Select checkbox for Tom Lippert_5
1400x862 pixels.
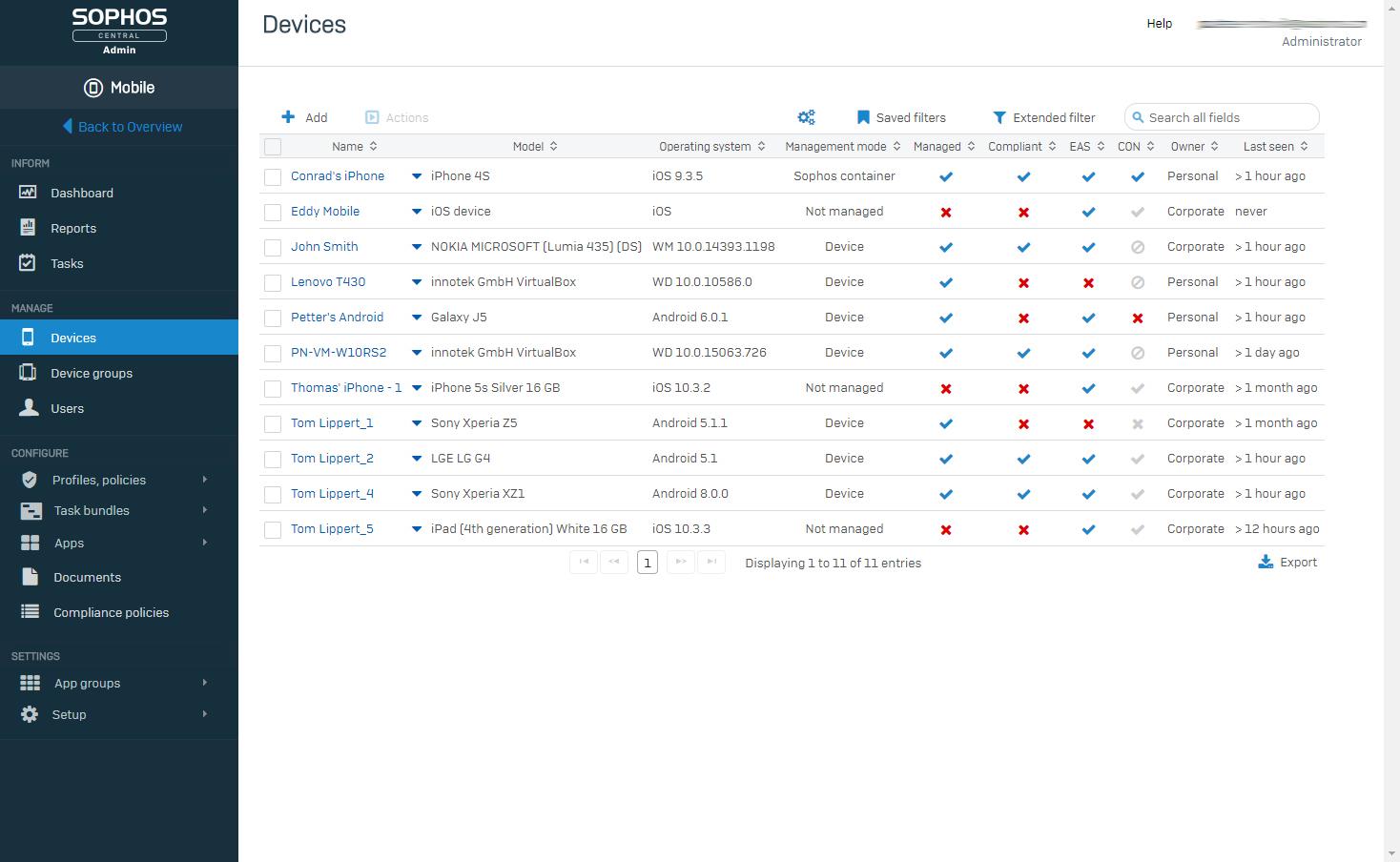click(273, 529)
